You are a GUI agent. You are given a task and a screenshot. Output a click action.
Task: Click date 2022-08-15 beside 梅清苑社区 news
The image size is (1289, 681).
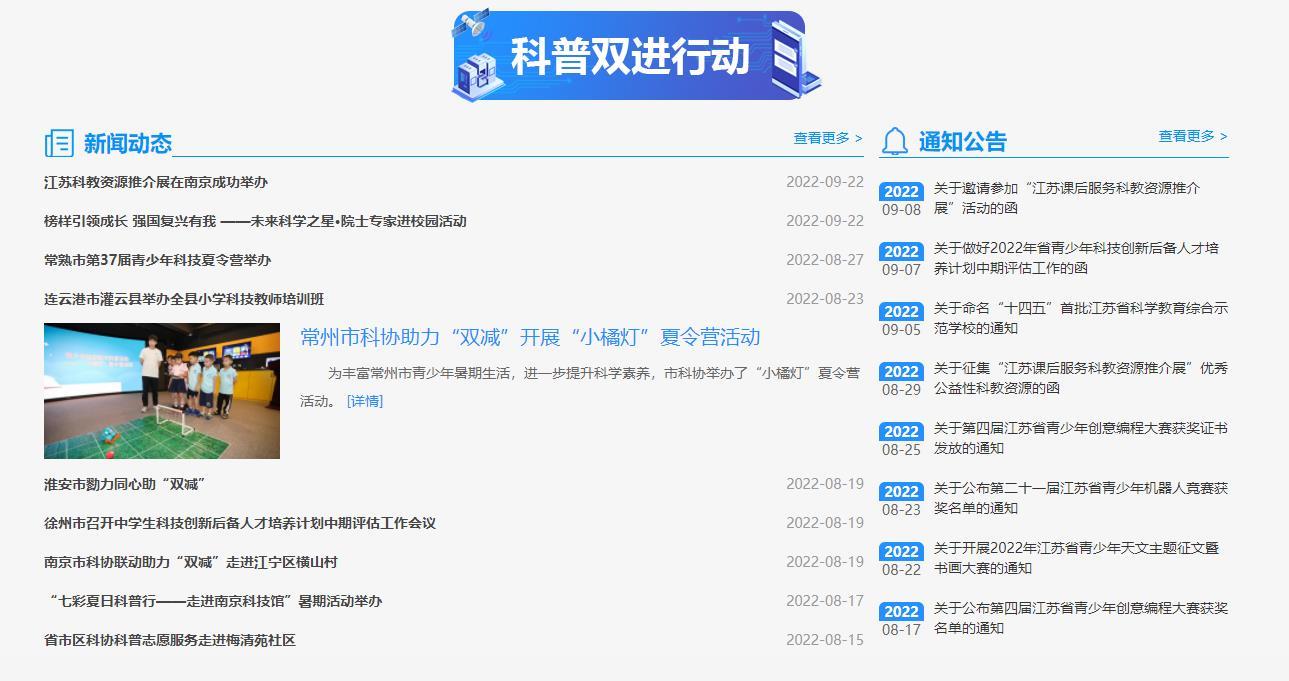pyautogui.click(x=825, y=639)
